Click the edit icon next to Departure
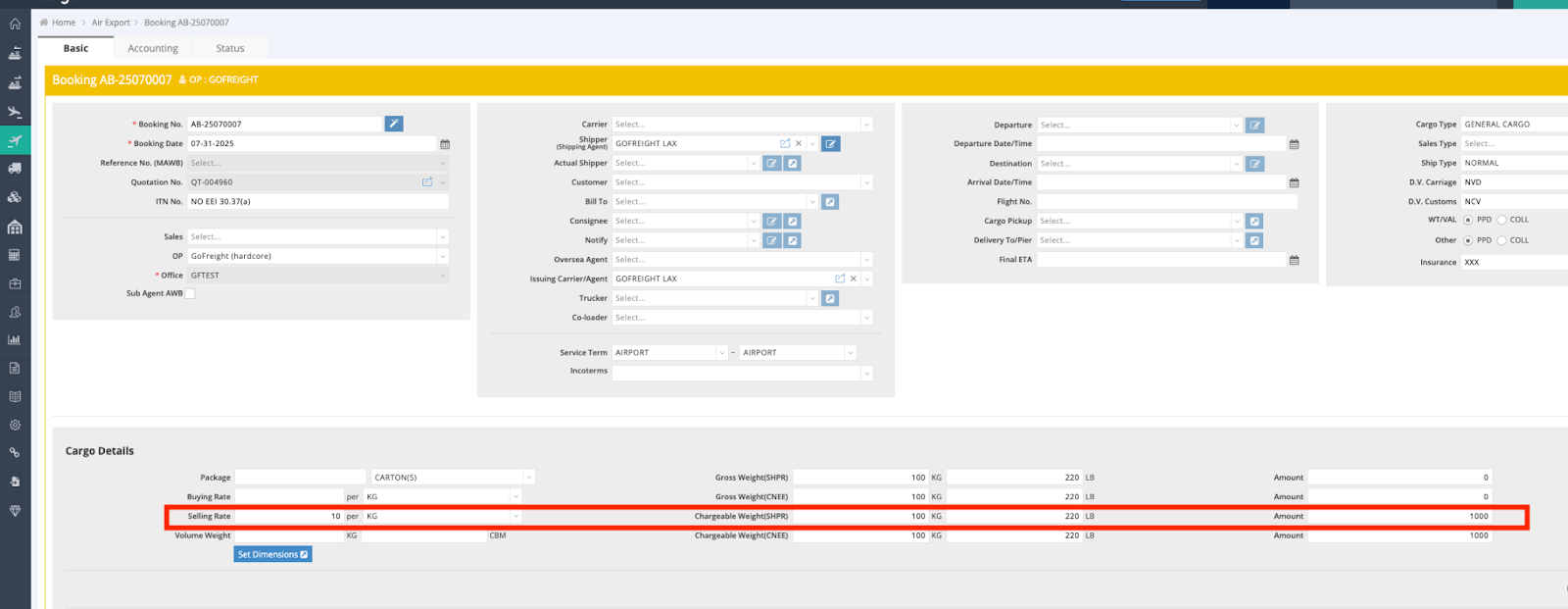The height and width of the screenshot is (609, 1568). point(1254,125)
